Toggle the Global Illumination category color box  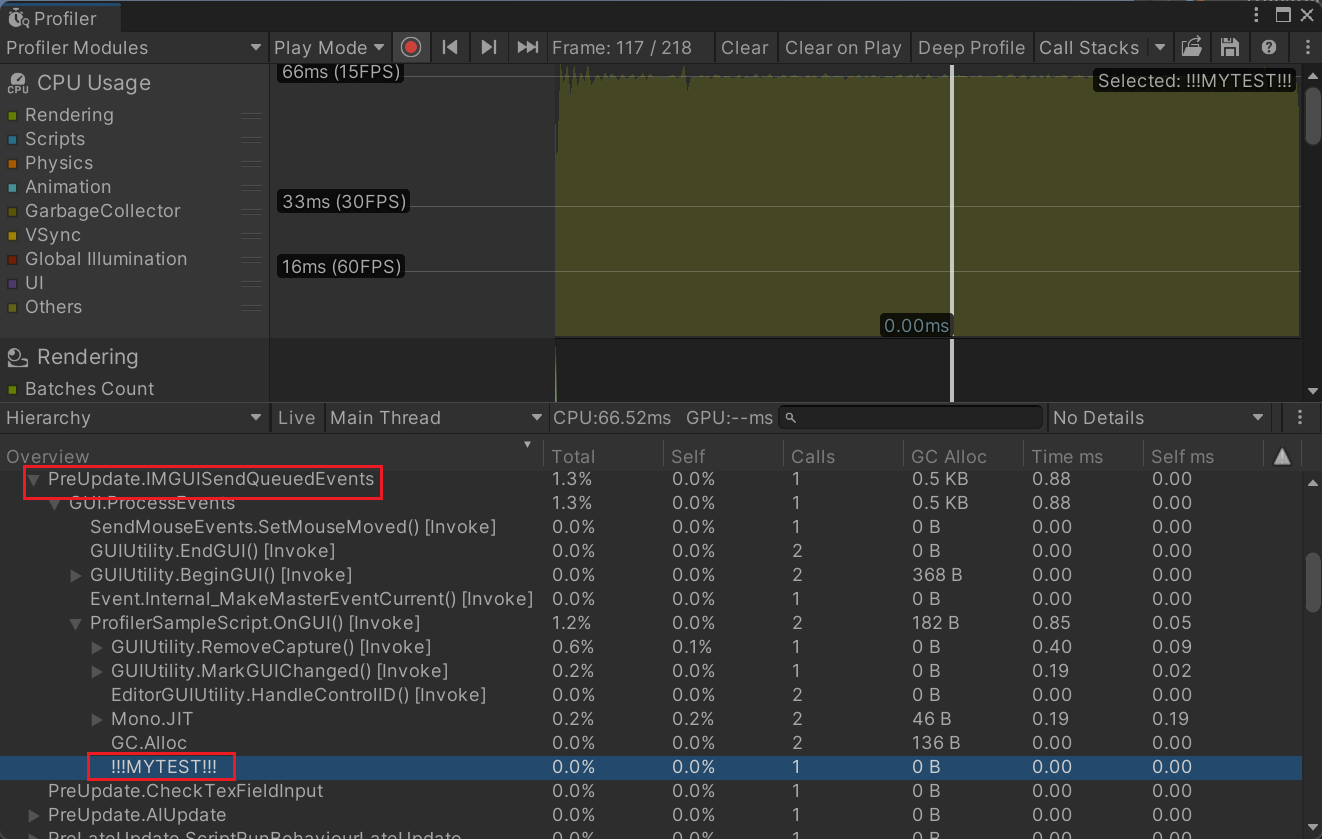[x=12, y=260]
